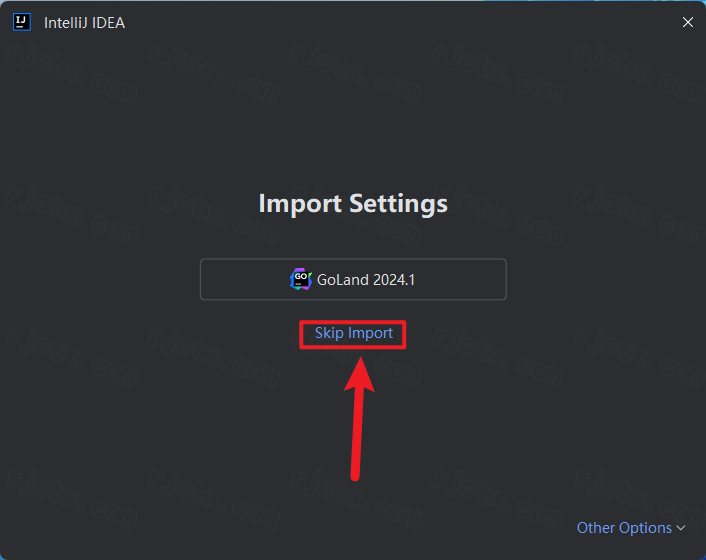Choose the GoLand 2024.1 import source button
Viewport: 706px width, 560px height.
pos(353,279)
